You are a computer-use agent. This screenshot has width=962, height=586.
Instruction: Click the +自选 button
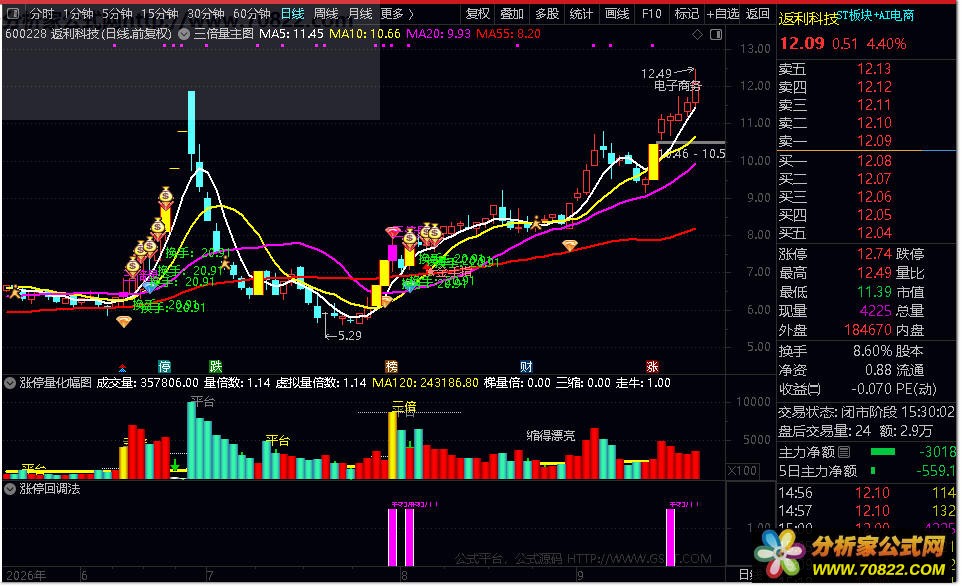click(723, 13)
